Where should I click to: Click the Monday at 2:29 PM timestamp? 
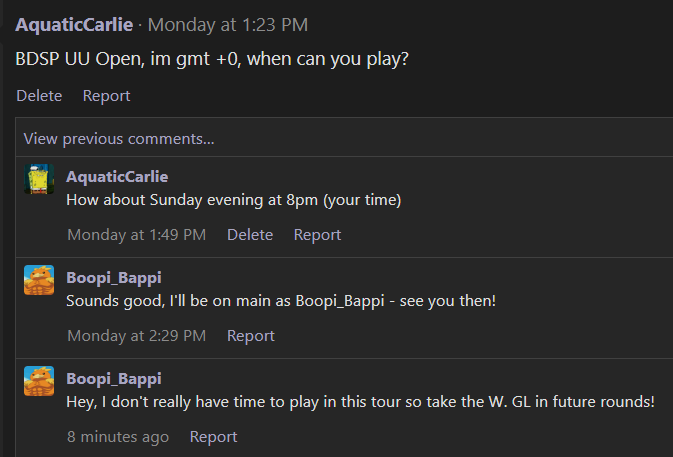[x=136, y=336]
